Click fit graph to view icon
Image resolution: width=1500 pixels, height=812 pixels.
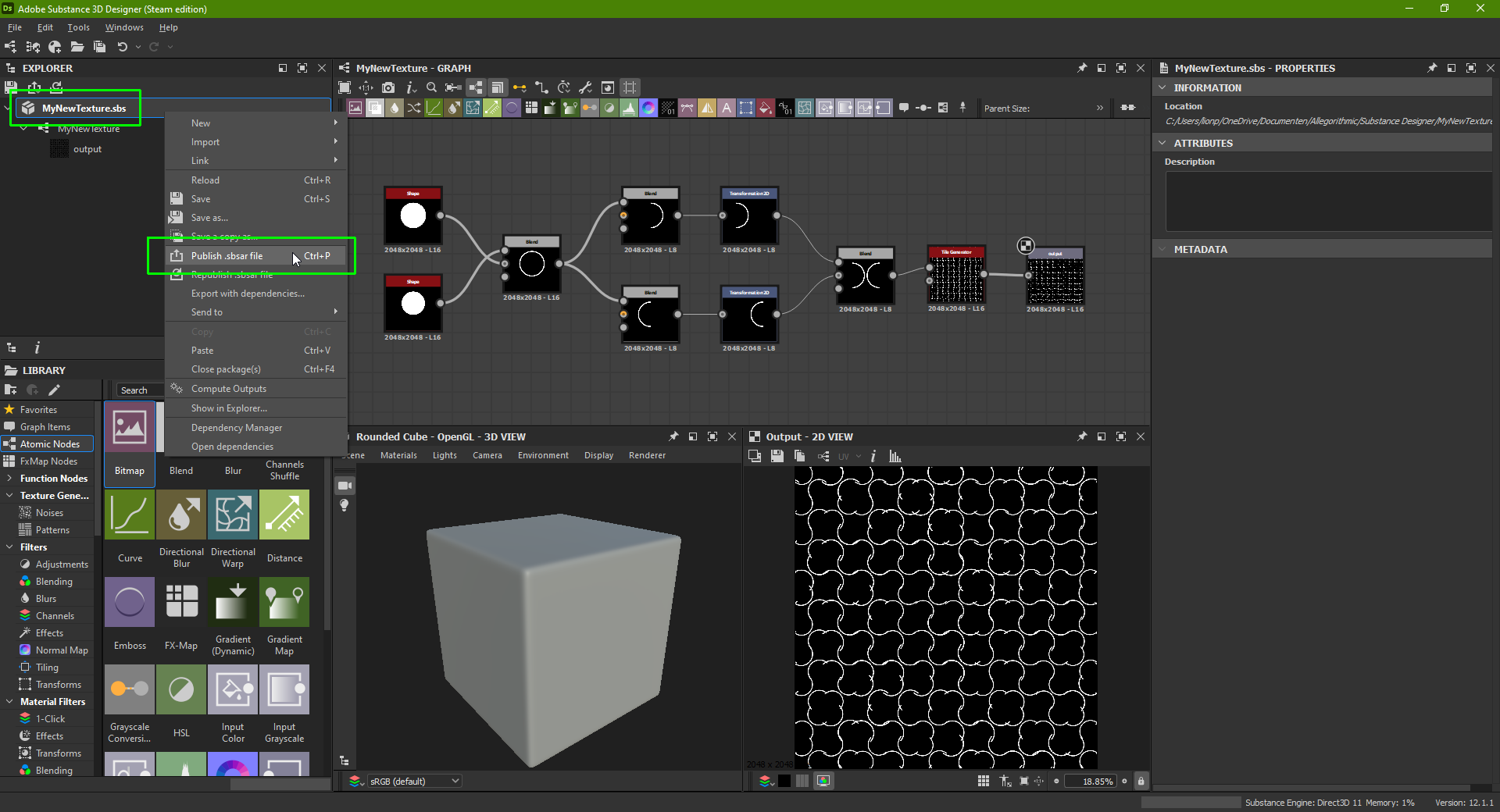tap(345, 87)
